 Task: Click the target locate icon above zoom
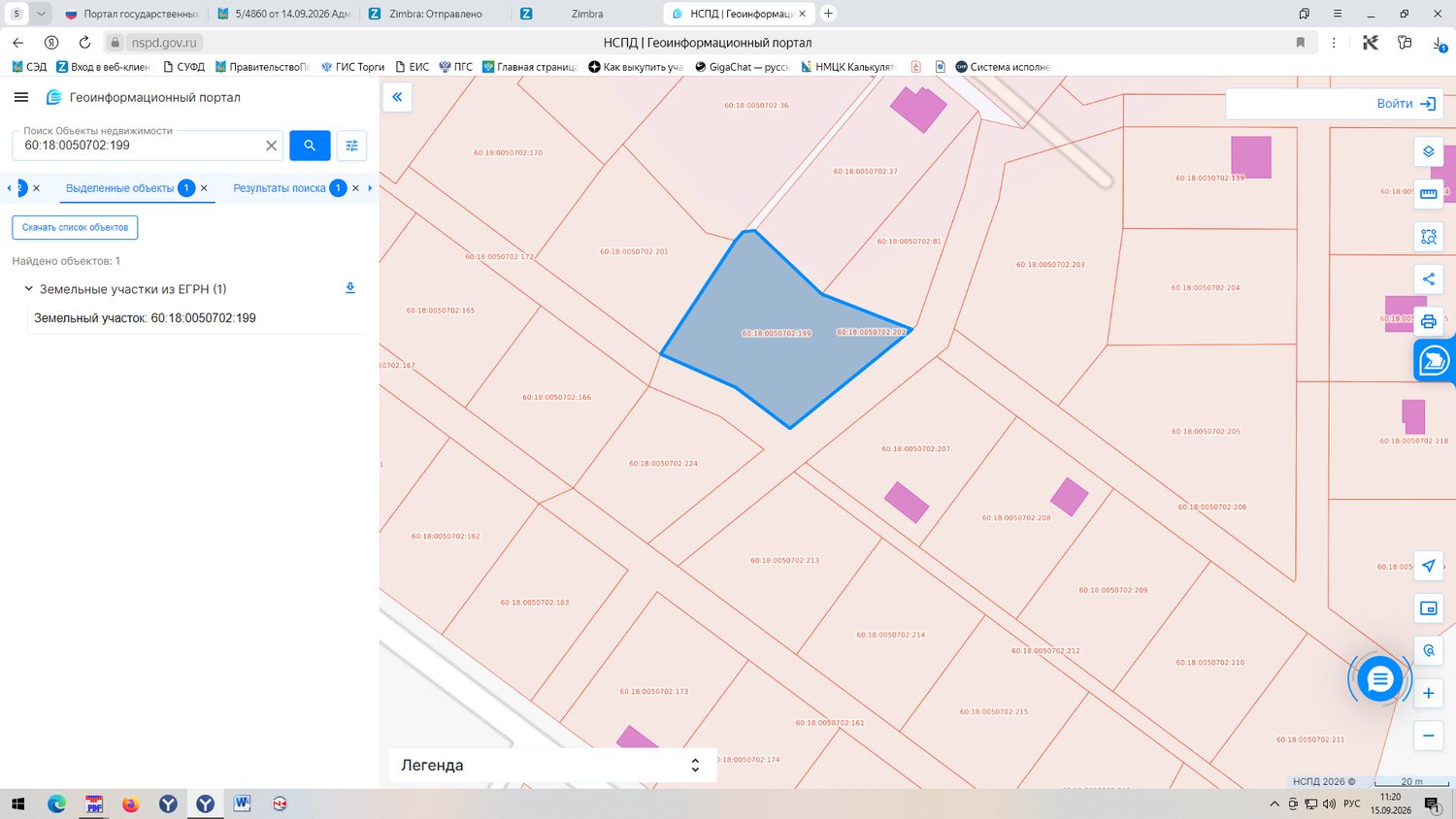tap(1429, 651)
